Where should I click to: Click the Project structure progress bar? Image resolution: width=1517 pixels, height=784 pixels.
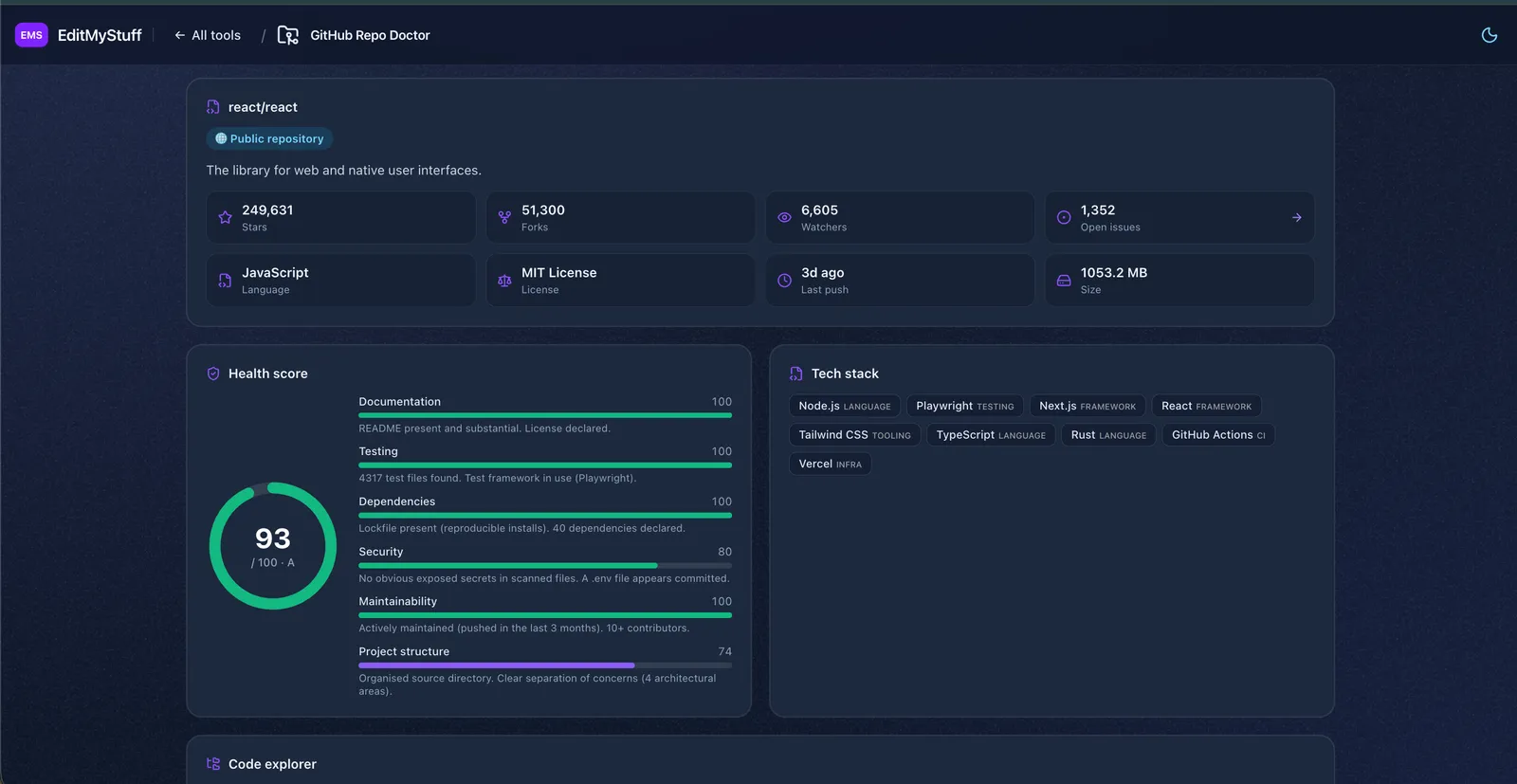(x=545, y=665)
